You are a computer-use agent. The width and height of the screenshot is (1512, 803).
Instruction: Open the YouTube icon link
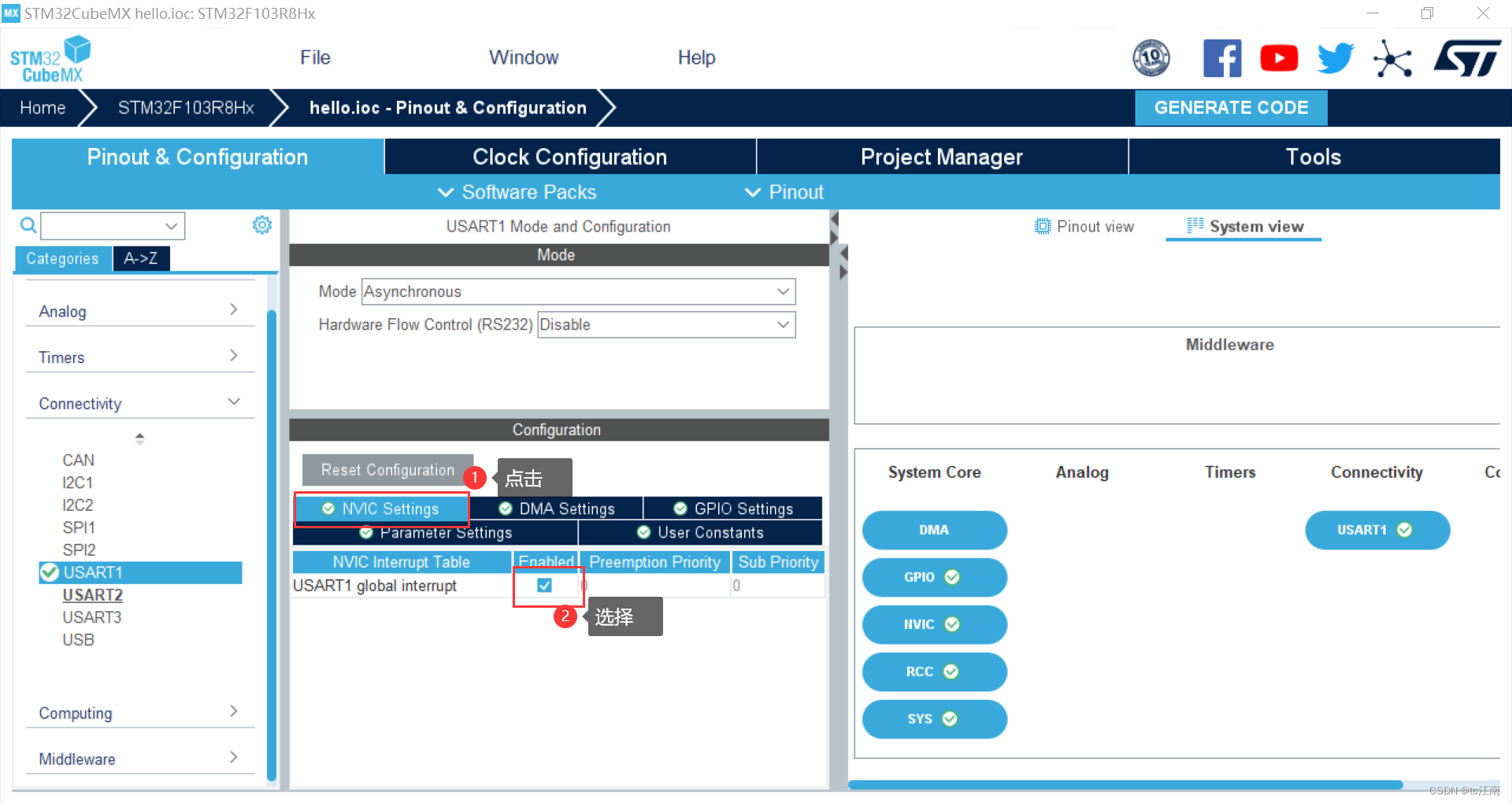[x=1279, y=58]
